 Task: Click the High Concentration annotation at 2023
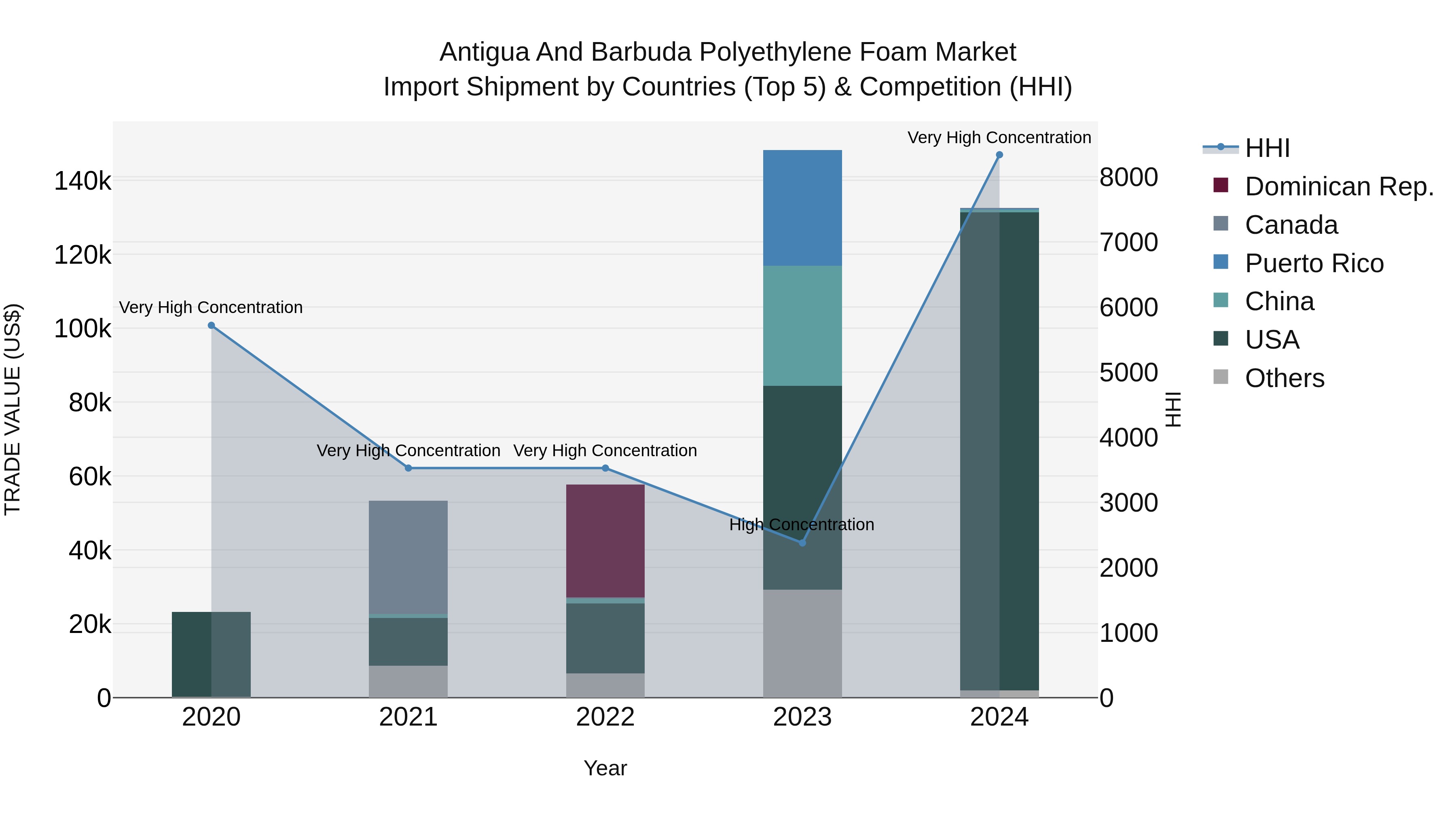pos(802,525)
